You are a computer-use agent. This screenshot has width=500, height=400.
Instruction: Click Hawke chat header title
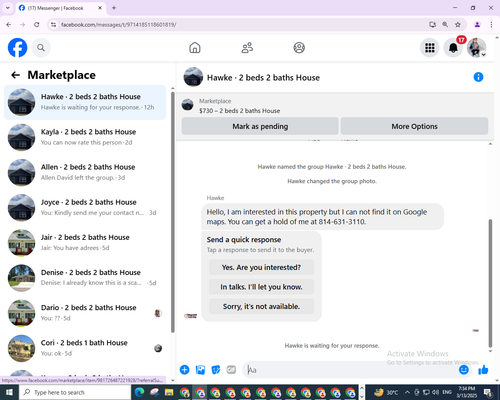coord(263,78)
